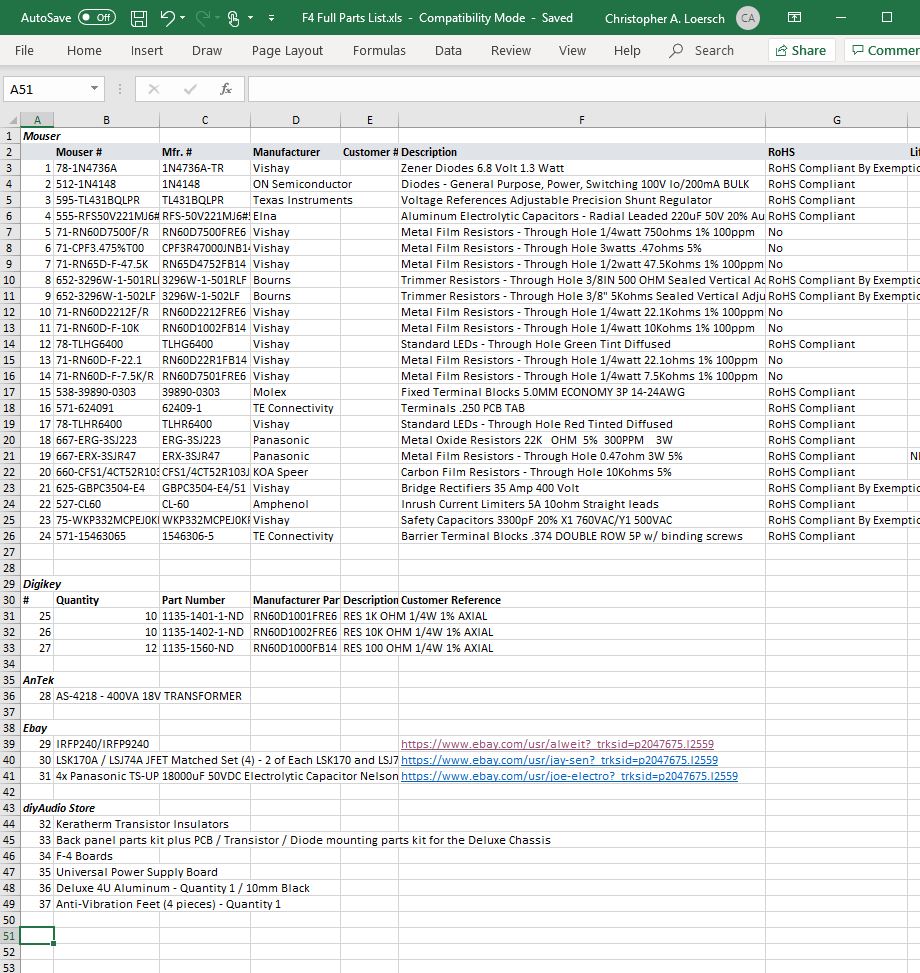This screenshot has width=920, height=973.
Task: Click the Share button
Action: [x=801, y=50]
